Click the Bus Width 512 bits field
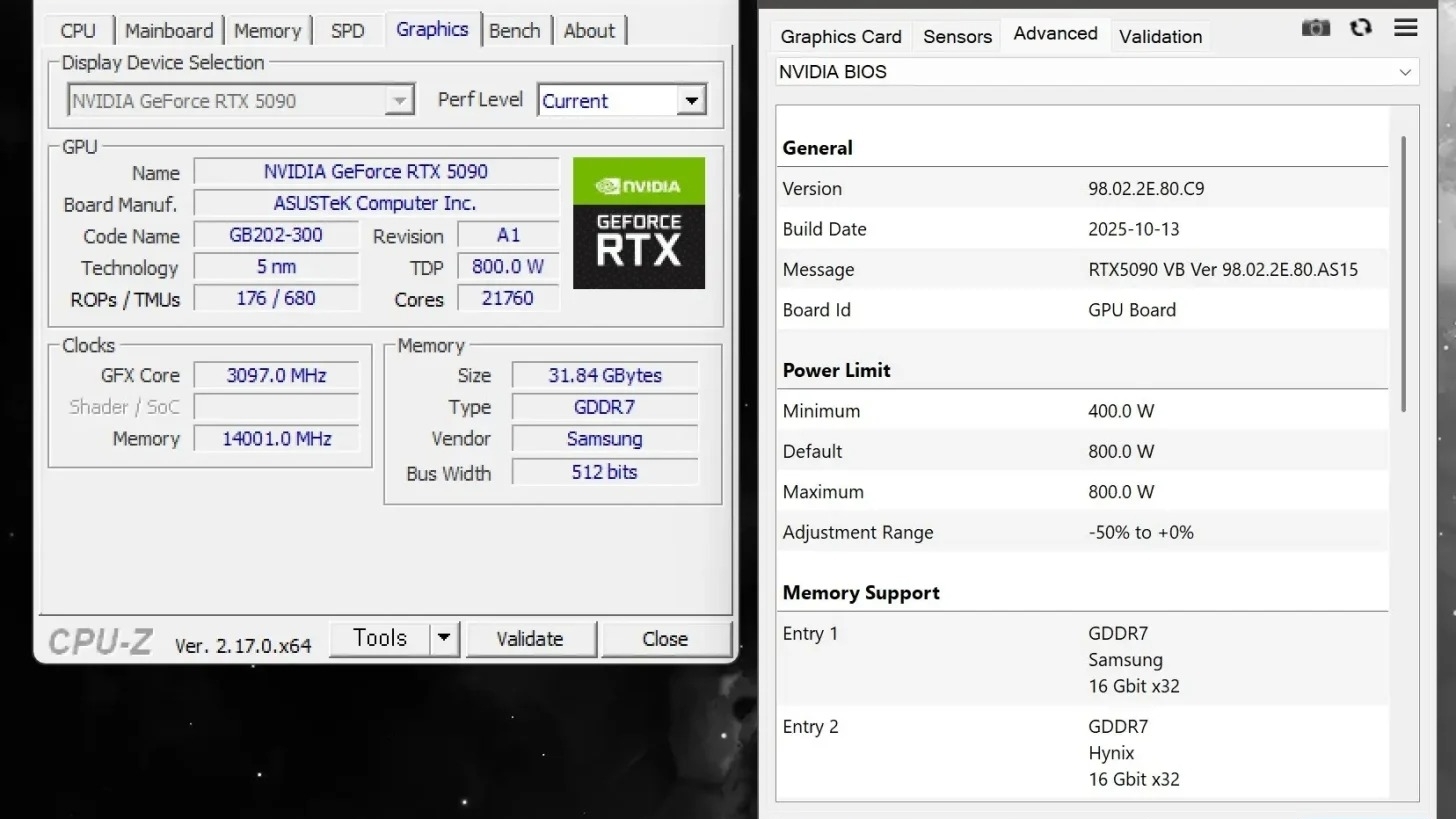This screenshot has width=1456, height=819. (605, 472)
